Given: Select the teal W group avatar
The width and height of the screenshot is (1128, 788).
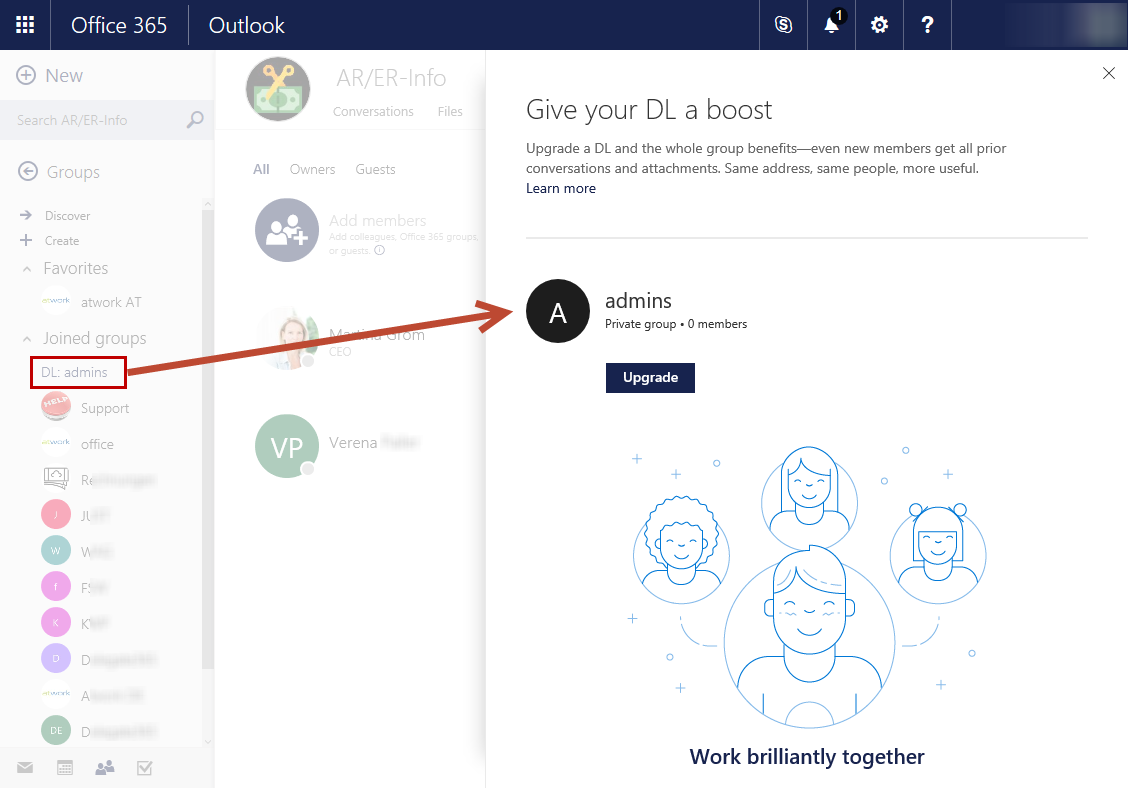Looking at the screenshot, I should (x=56, y=551).
